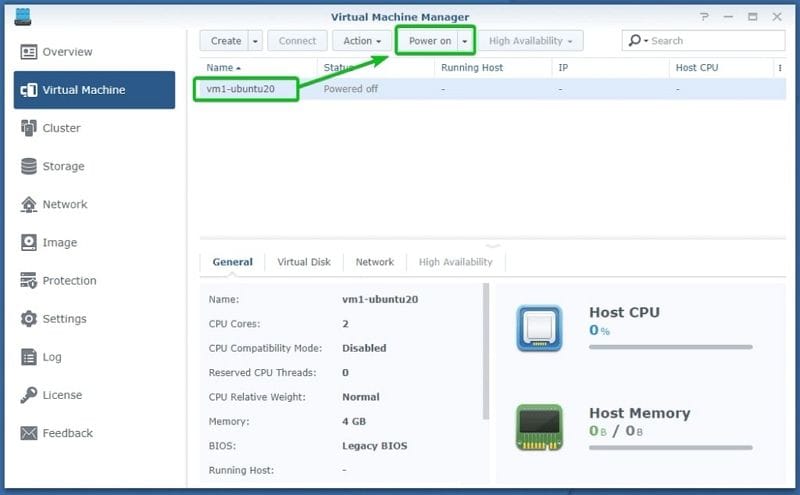Open the Storage database icon
The width and height of the screenshot is (800, 495).
pos(29,166)
